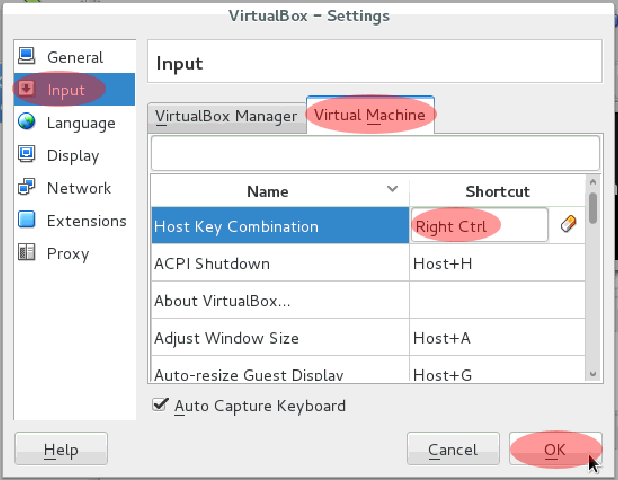Switch to VirtualBox Manager tab
Image resolution: width=618 pixels, height=480 pixels.
(x=227, y=117)
